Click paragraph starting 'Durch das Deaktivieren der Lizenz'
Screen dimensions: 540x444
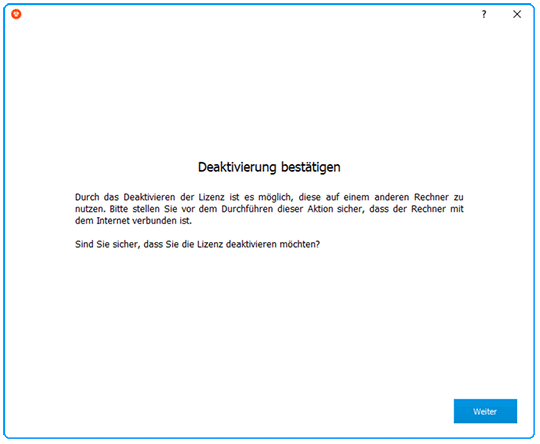click(x=269, y=209)
